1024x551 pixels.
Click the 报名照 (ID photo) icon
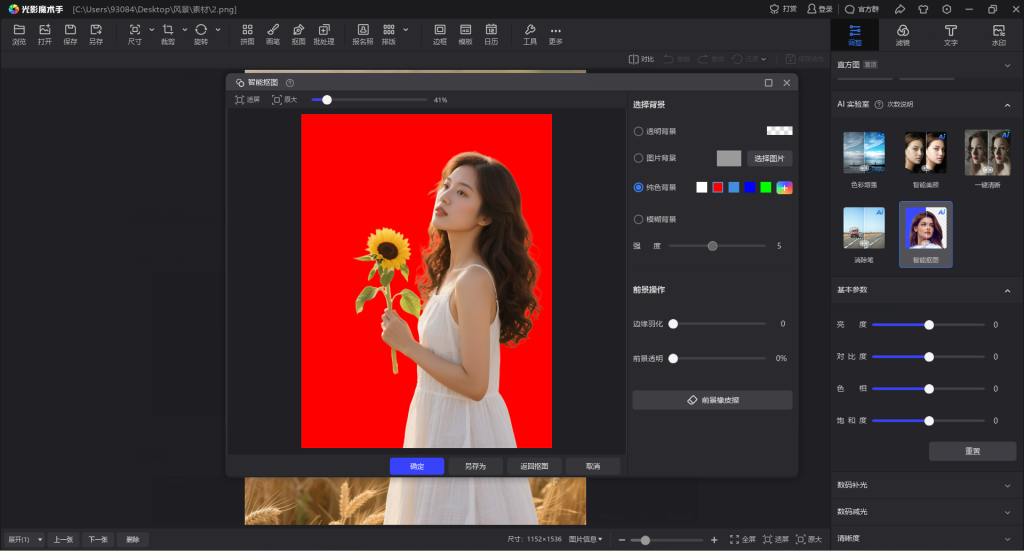coord(362,30)
